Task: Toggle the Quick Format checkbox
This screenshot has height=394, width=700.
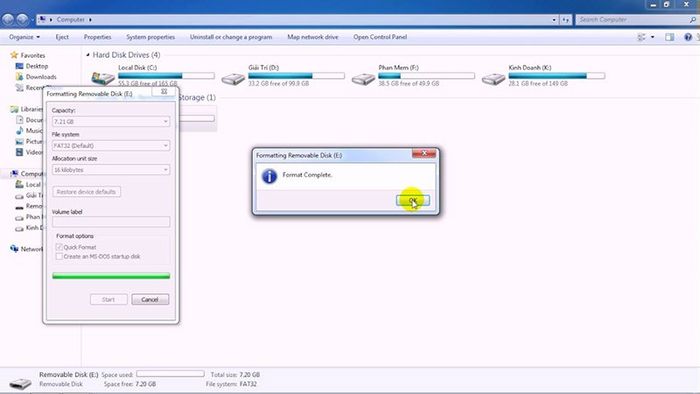Action: [59, 247]
